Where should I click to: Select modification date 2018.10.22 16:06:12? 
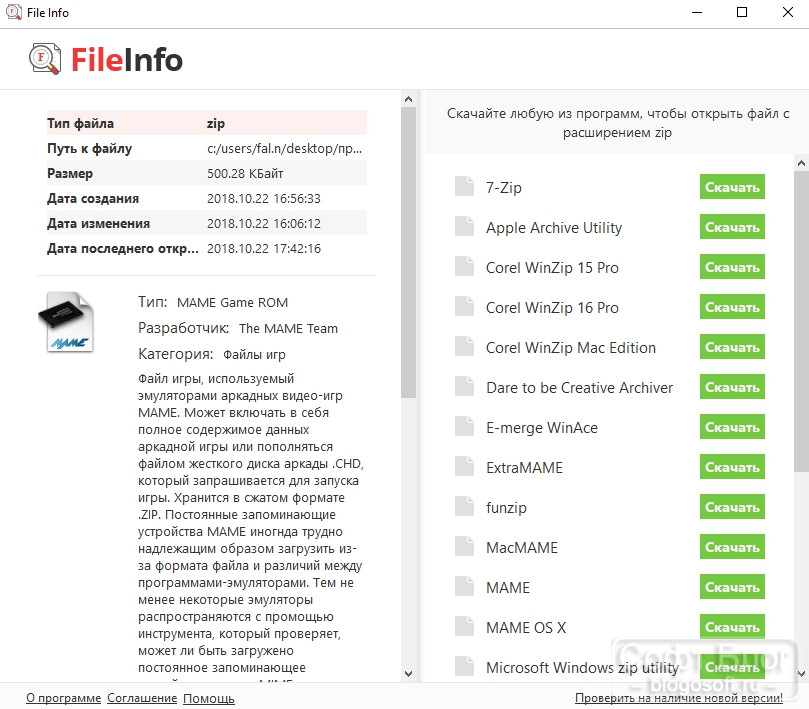point(264,223)
